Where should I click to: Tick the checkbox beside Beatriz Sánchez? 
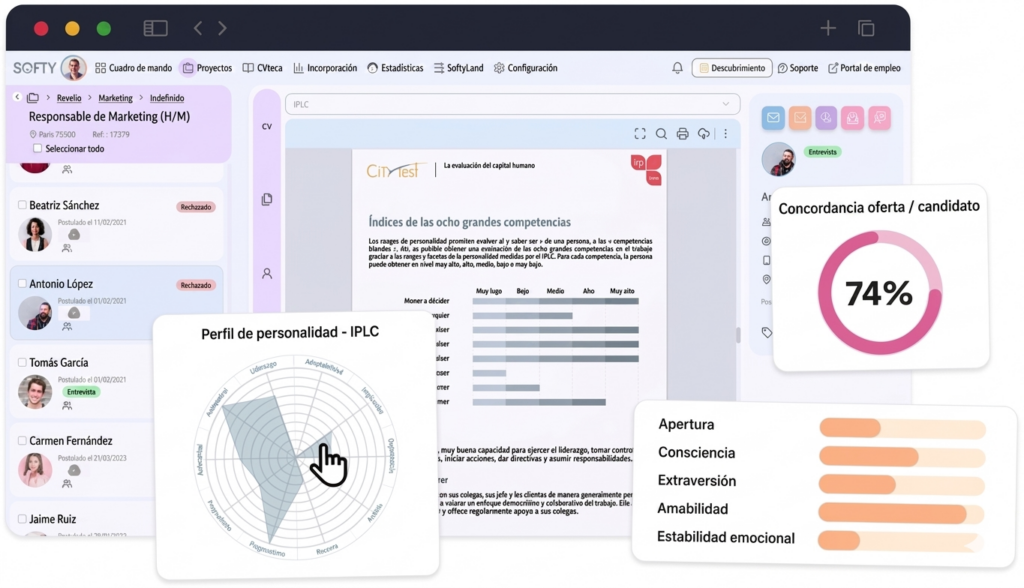click(x=22, y=205)
